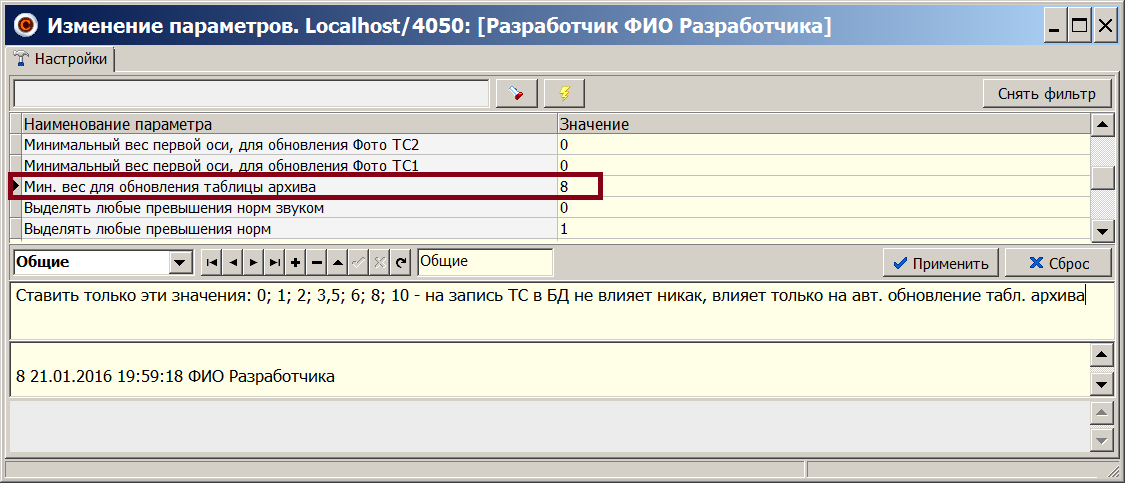
Task: Delete record with minus button
Action: [316, 263]
